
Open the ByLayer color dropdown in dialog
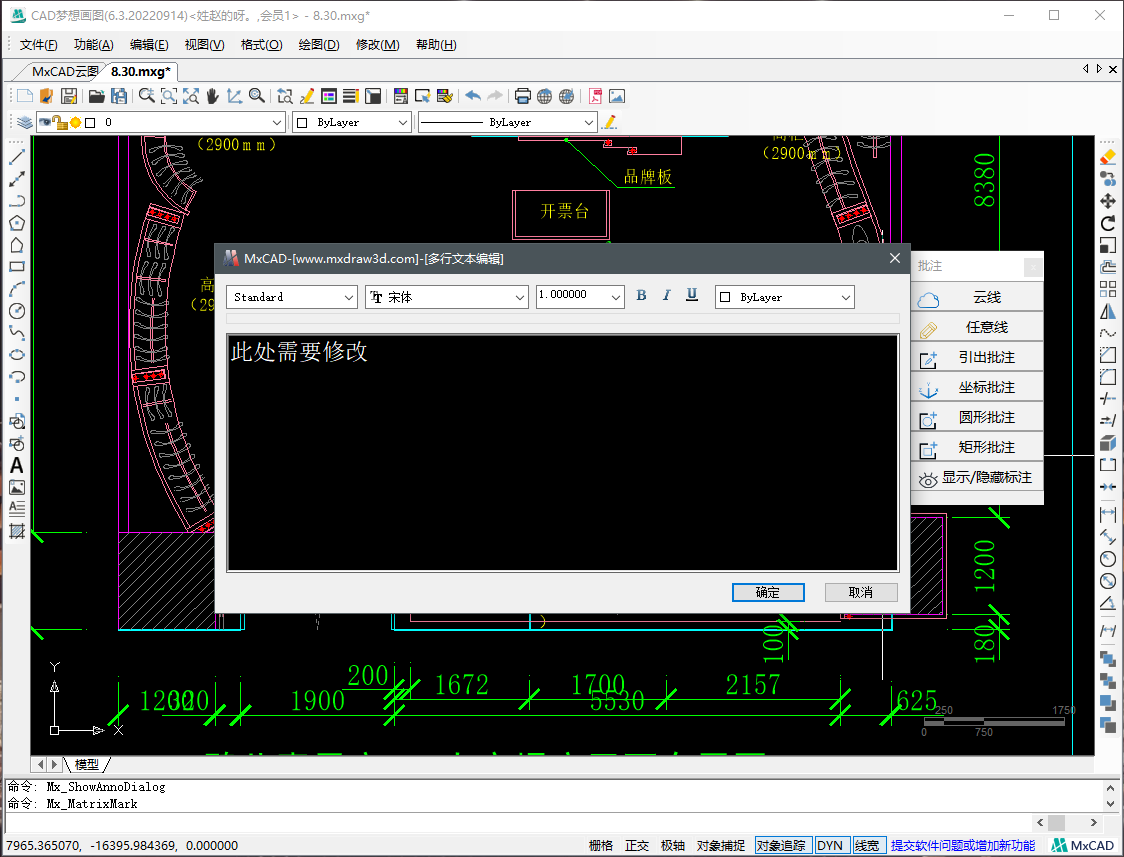pyautogui.click(x=785, y=297)
